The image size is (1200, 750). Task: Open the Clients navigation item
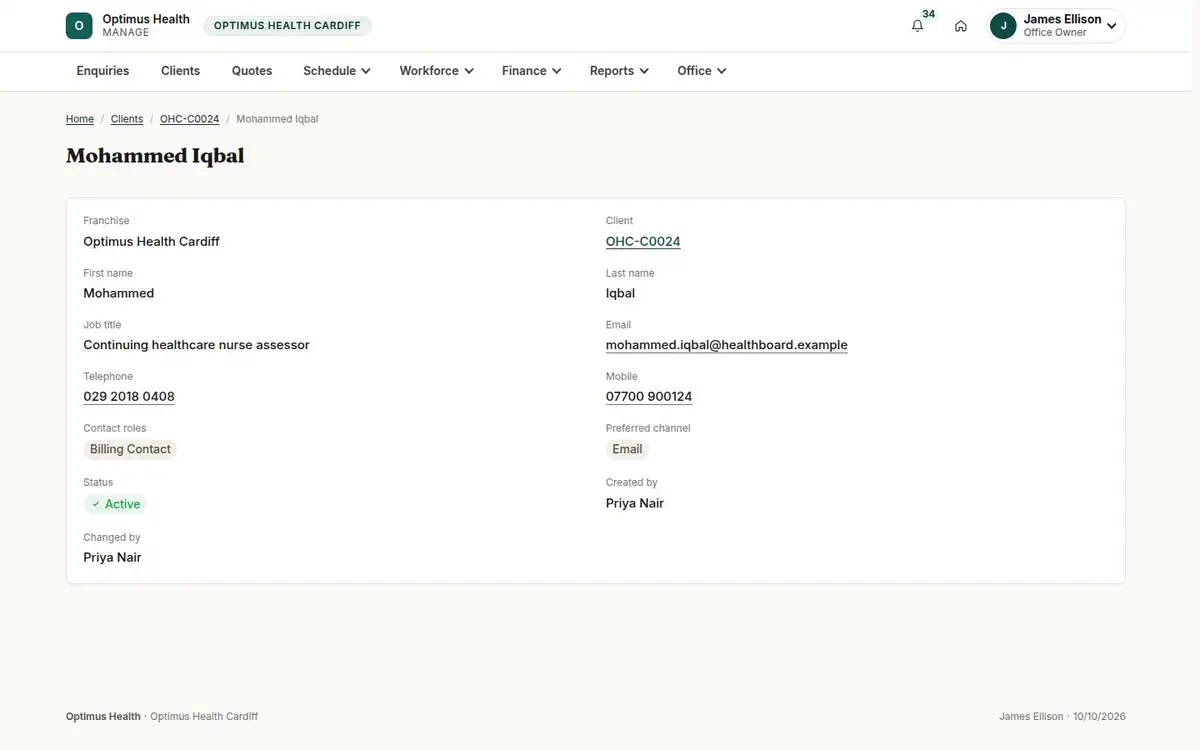[x=180, y=71]
